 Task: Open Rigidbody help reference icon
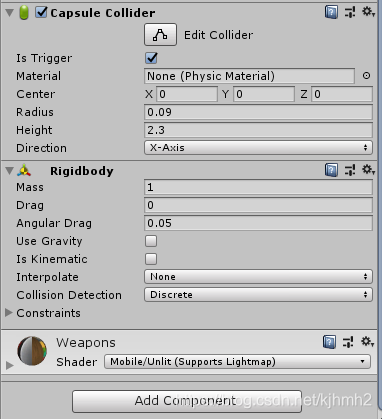(331, 170)
